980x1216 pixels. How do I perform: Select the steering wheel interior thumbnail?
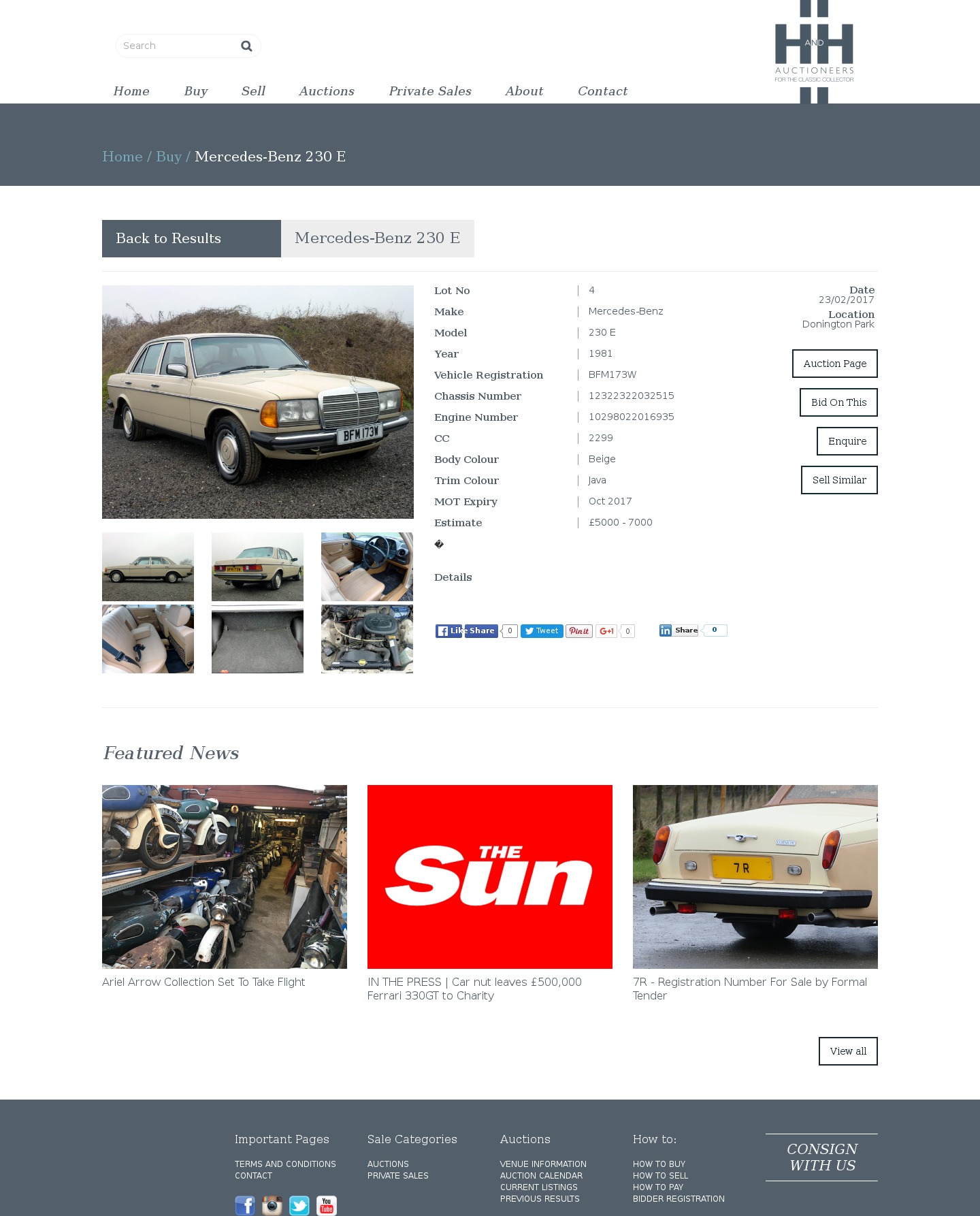(x=367, y=566)
